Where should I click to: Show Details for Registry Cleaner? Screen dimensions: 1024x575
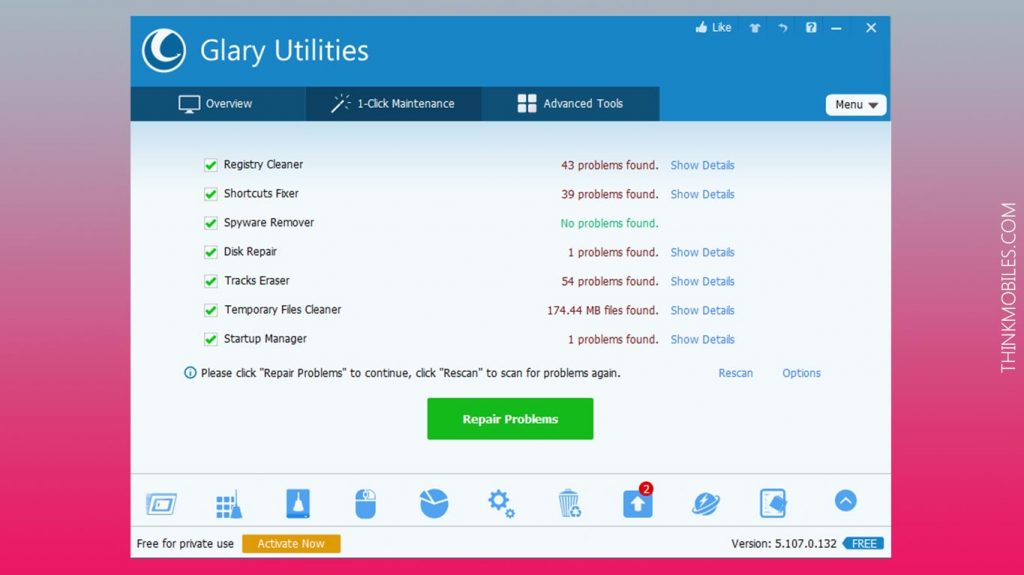coord(702,165)
